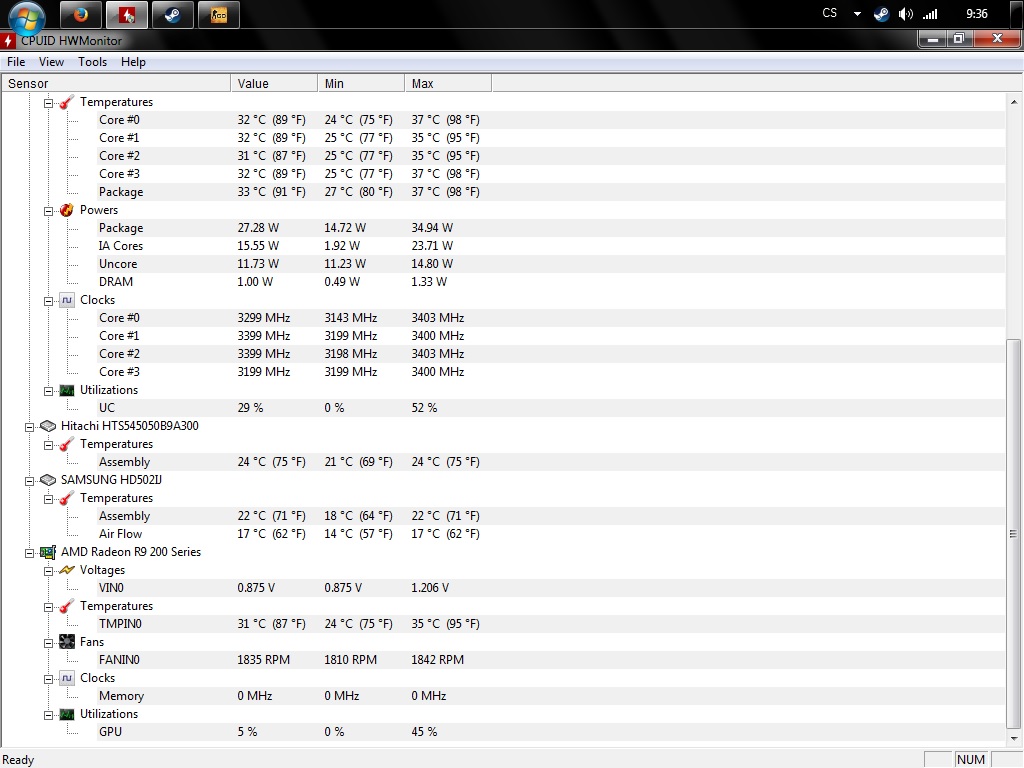Show hidden tray icons arrow
1024x768 pixels.
pos(857,14)
